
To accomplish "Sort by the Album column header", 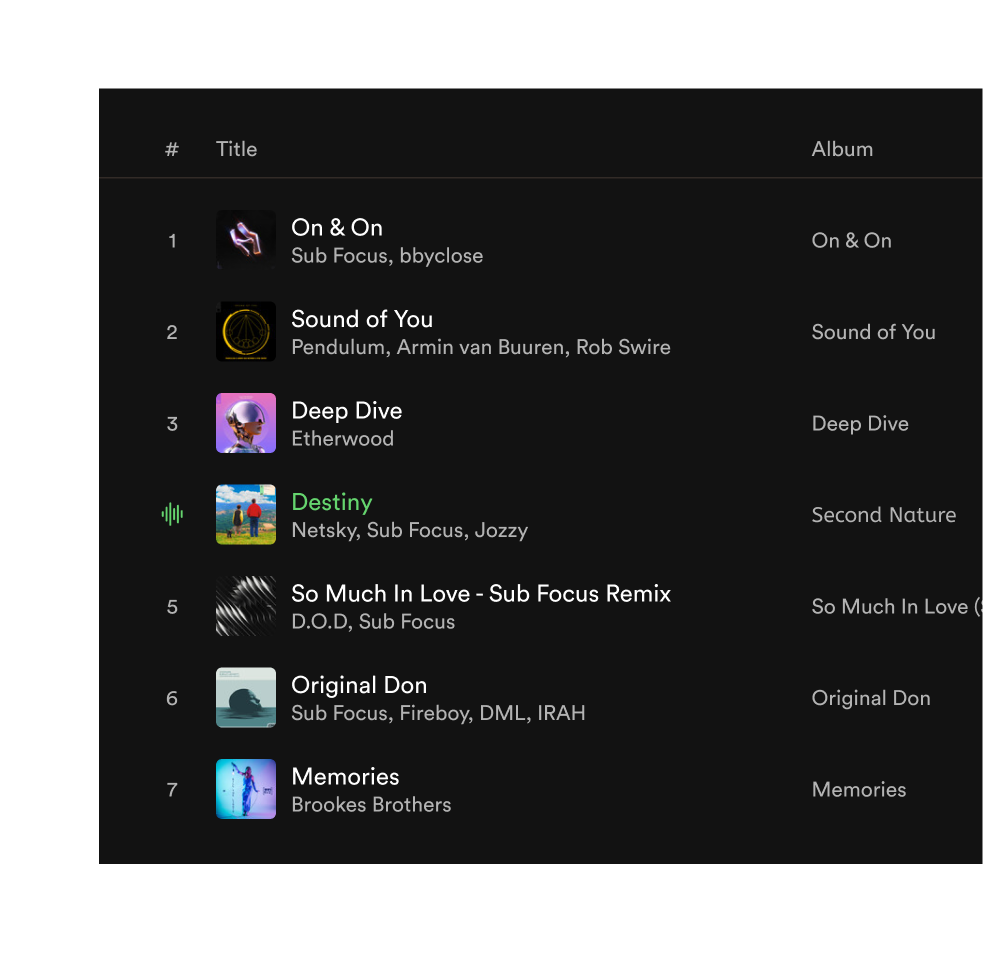I will pos(842,148).
